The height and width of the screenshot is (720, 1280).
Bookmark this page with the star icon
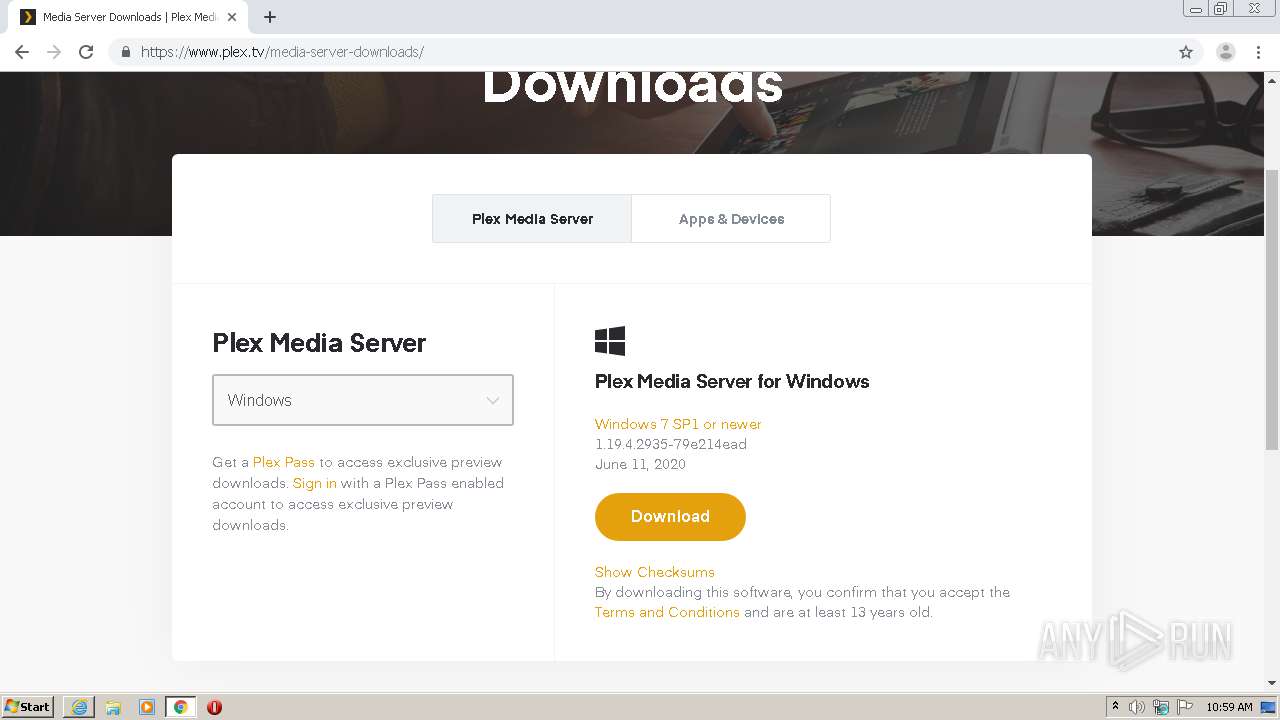point(1186,52)
